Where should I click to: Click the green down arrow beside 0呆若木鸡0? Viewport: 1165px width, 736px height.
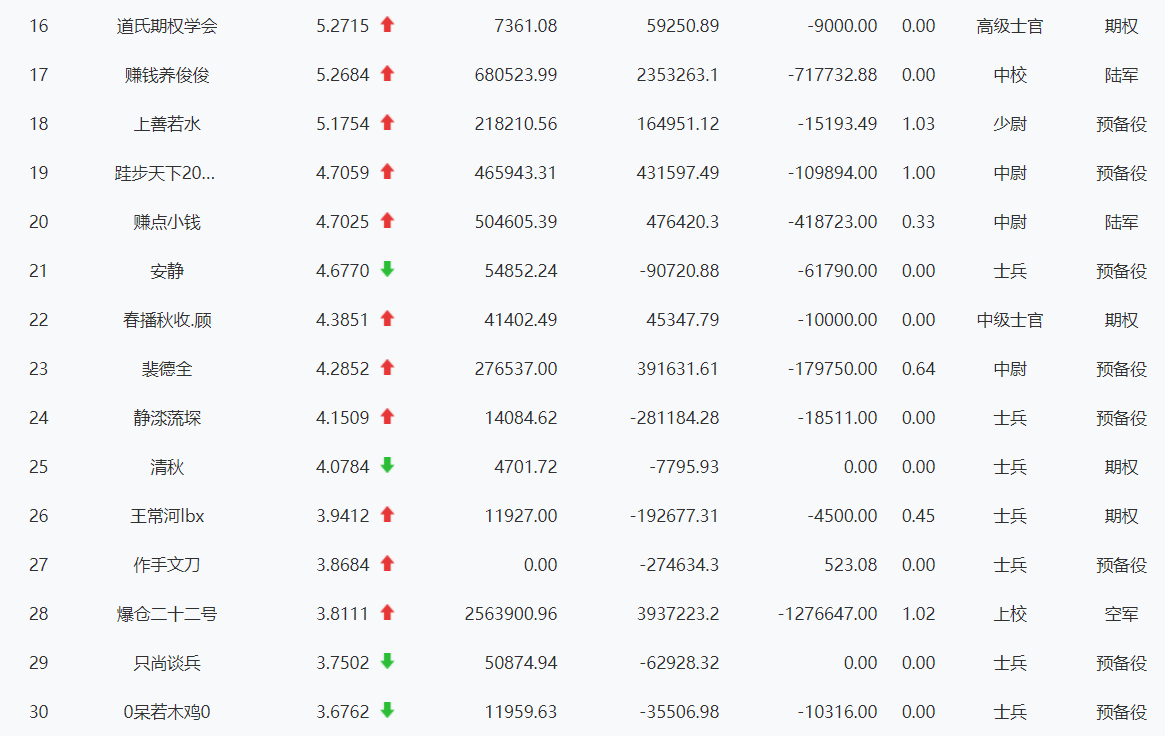387,711
